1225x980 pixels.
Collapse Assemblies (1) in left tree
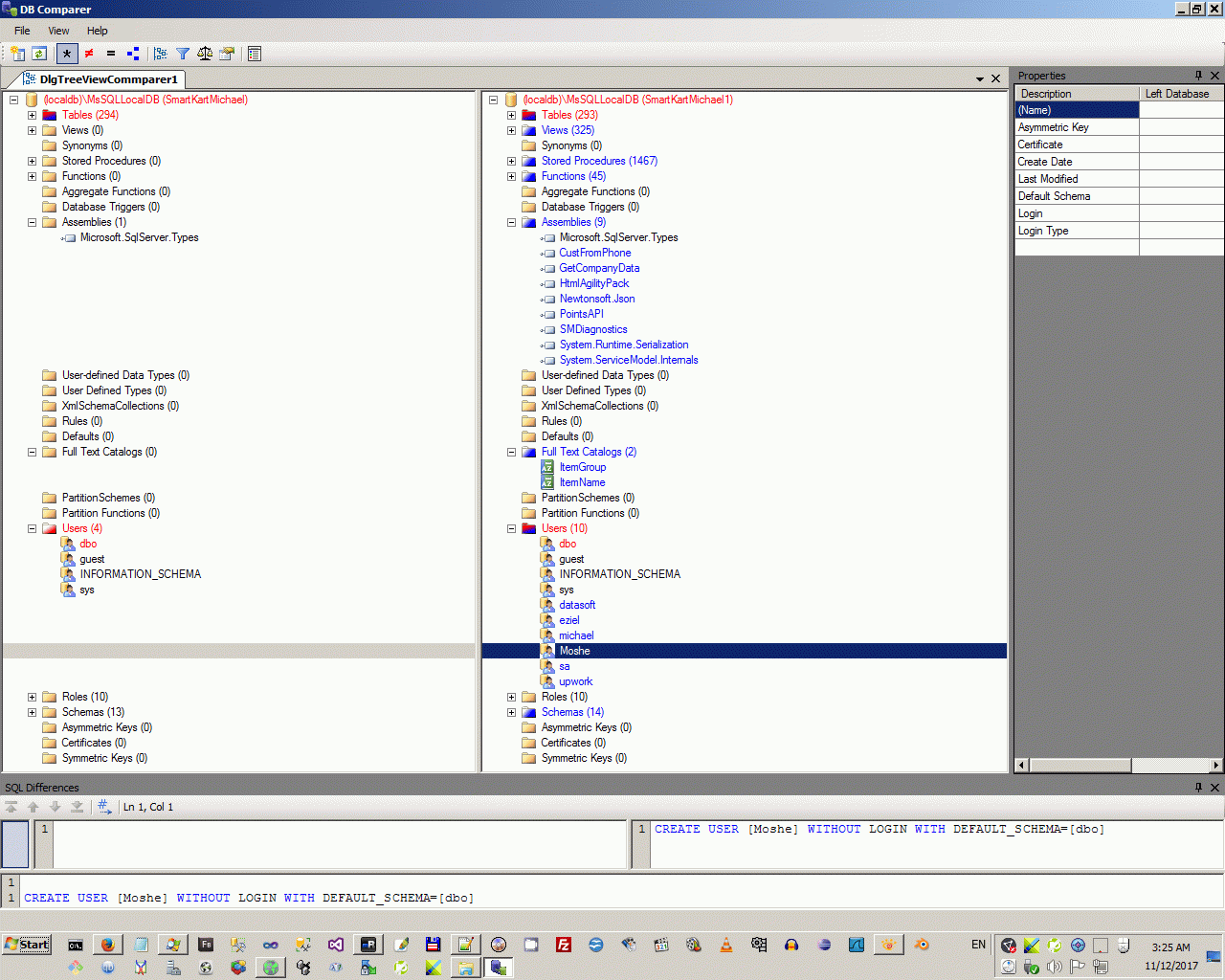click(x=32, y=222)
